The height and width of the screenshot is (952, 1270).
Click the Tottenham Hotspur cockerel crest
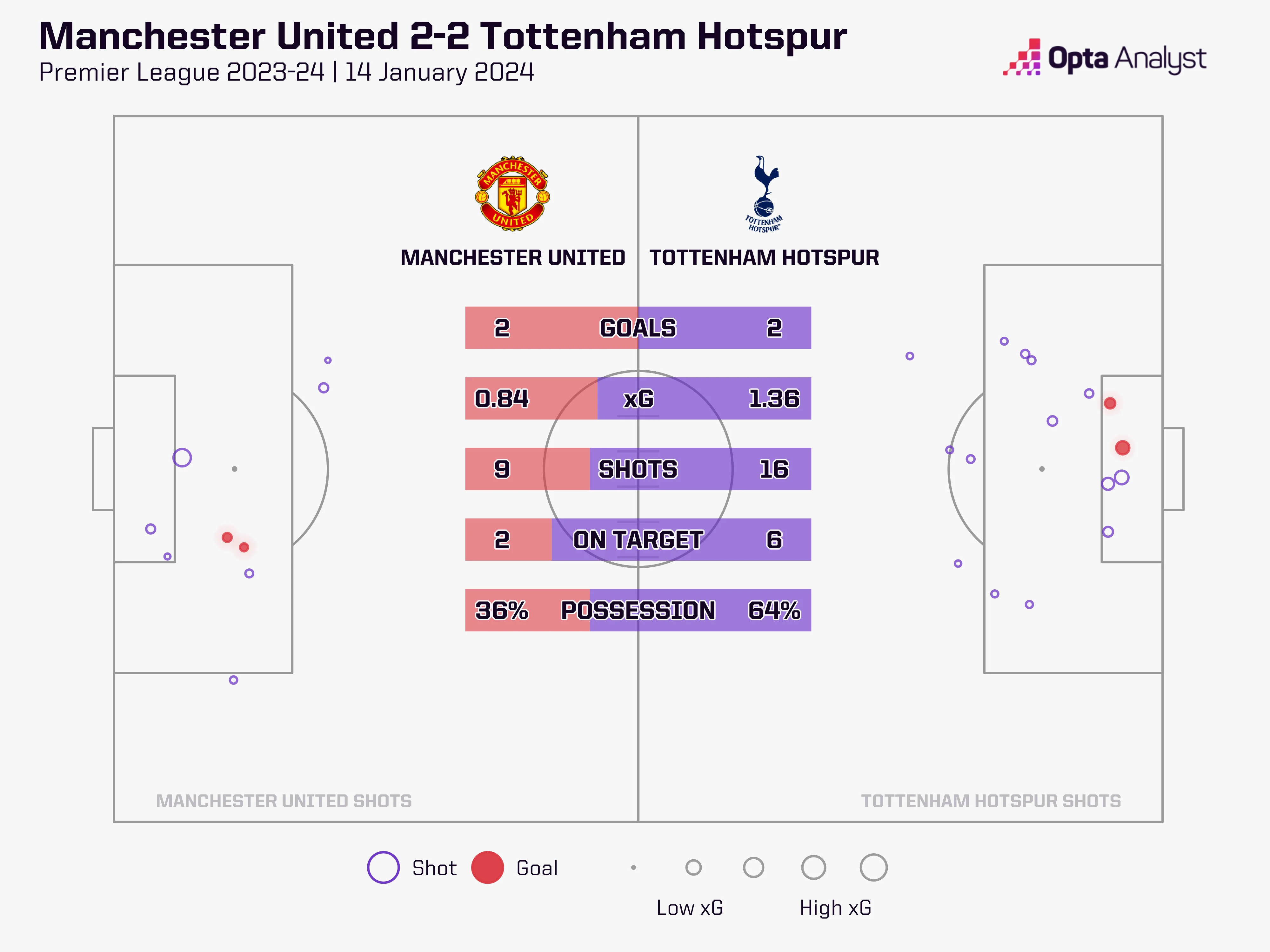tap(764, 193)
